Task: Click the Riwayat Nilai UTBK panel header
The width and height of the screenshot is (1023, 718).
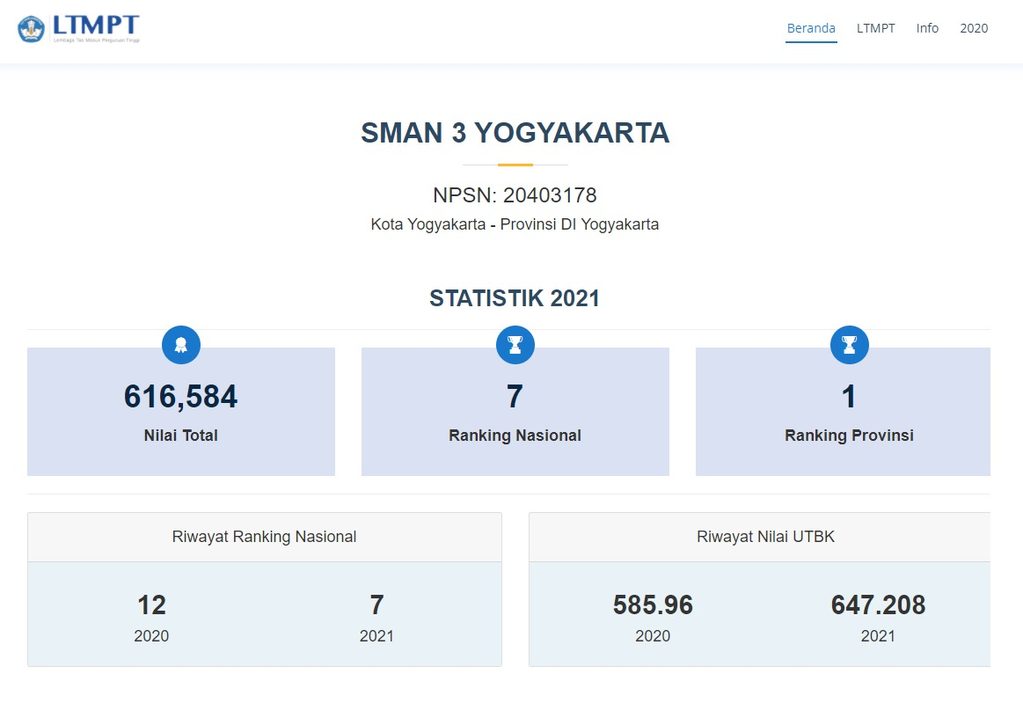Action: [759, 537]
